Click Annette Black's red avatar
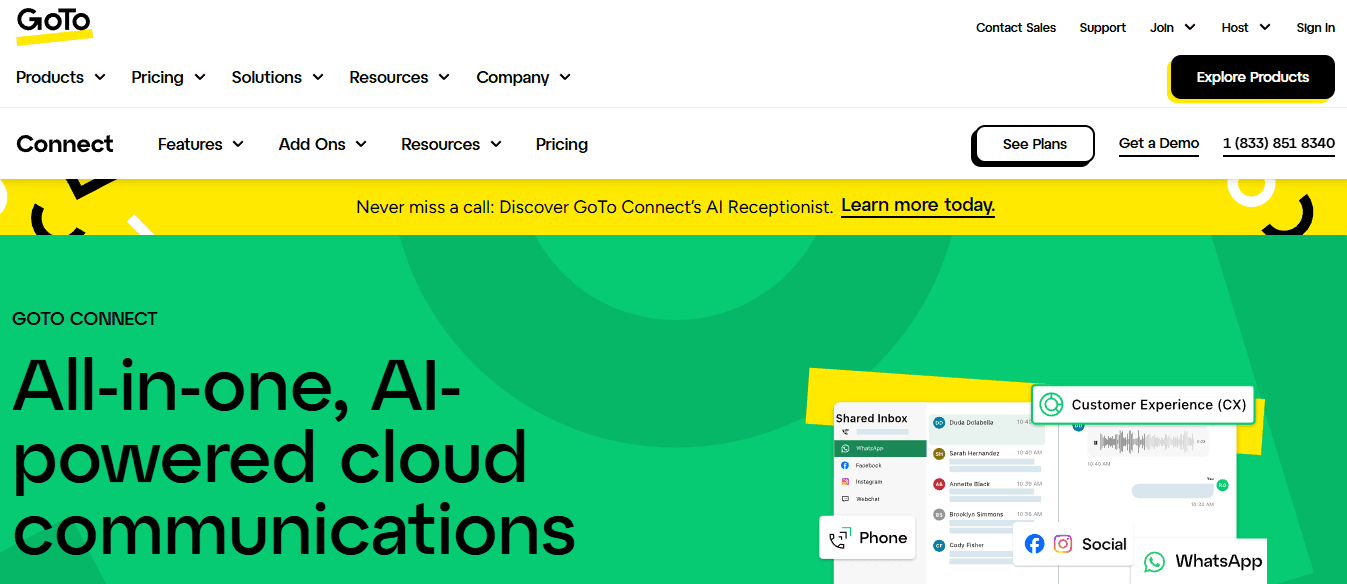This screenshot has width=1347, height=584. pos(939,484)
